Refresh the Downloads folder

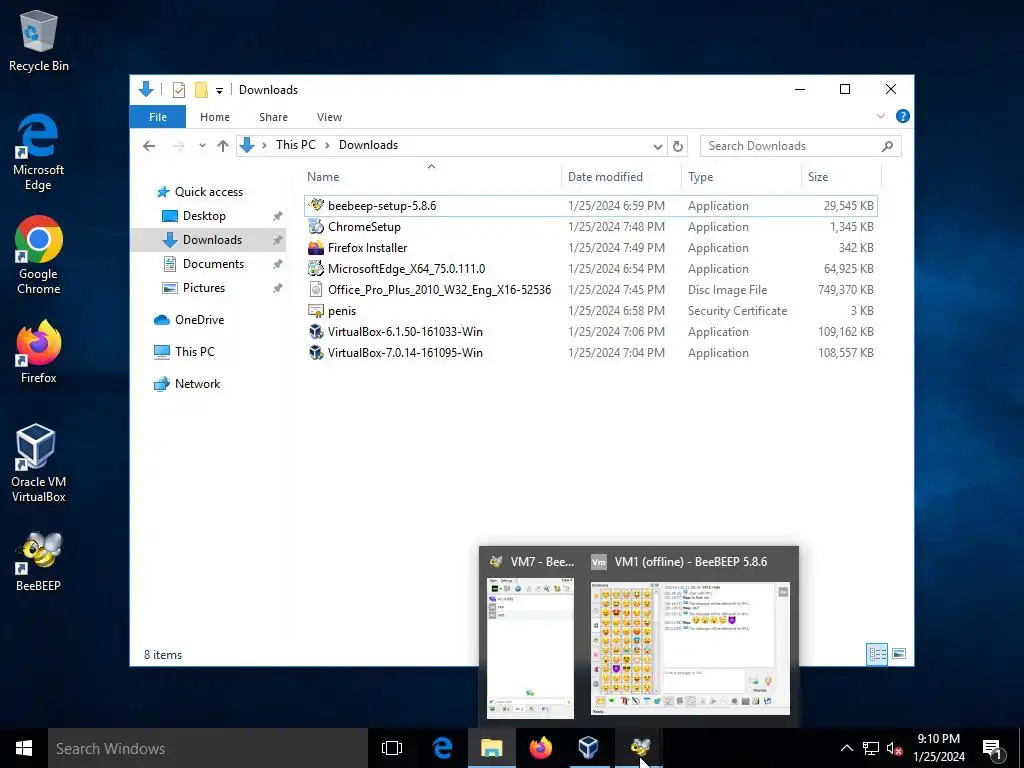tap(678, 146)
